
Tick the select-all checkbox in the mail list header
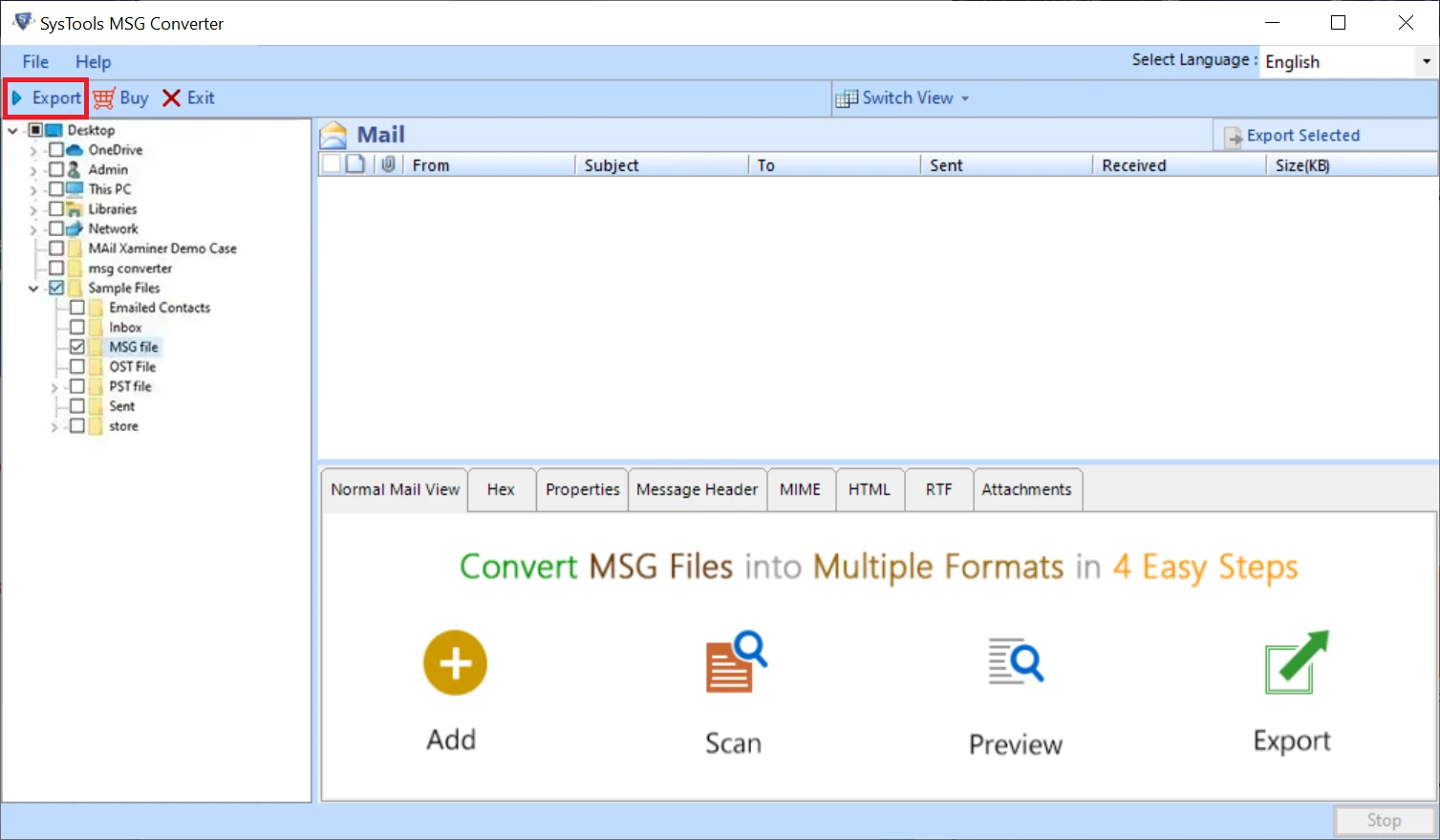pos(331,164)
